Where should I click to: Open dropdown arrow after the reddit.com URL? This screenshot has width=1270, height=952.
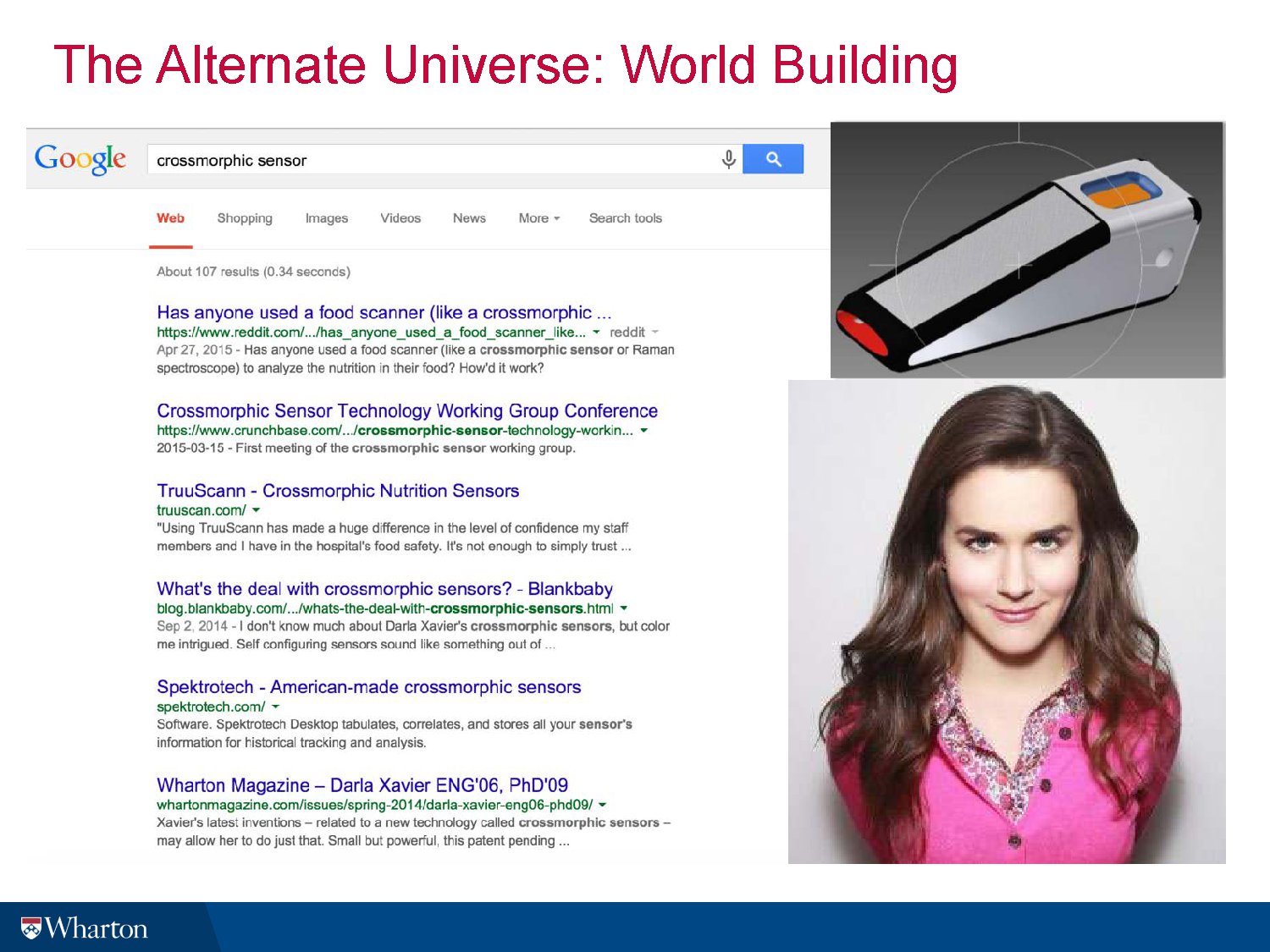596,333
